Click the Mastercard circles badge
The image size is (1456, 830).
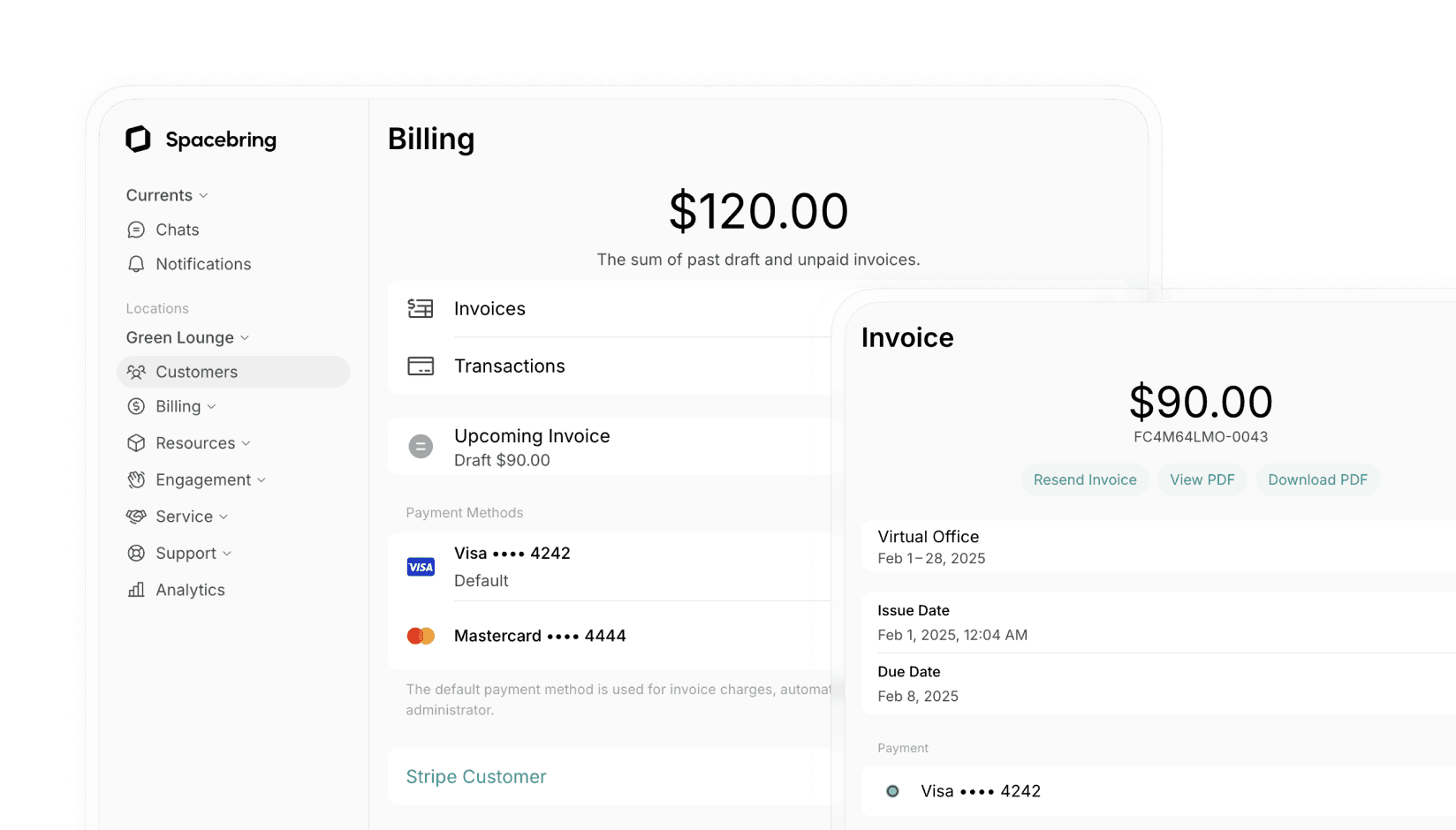pos(421,635)
